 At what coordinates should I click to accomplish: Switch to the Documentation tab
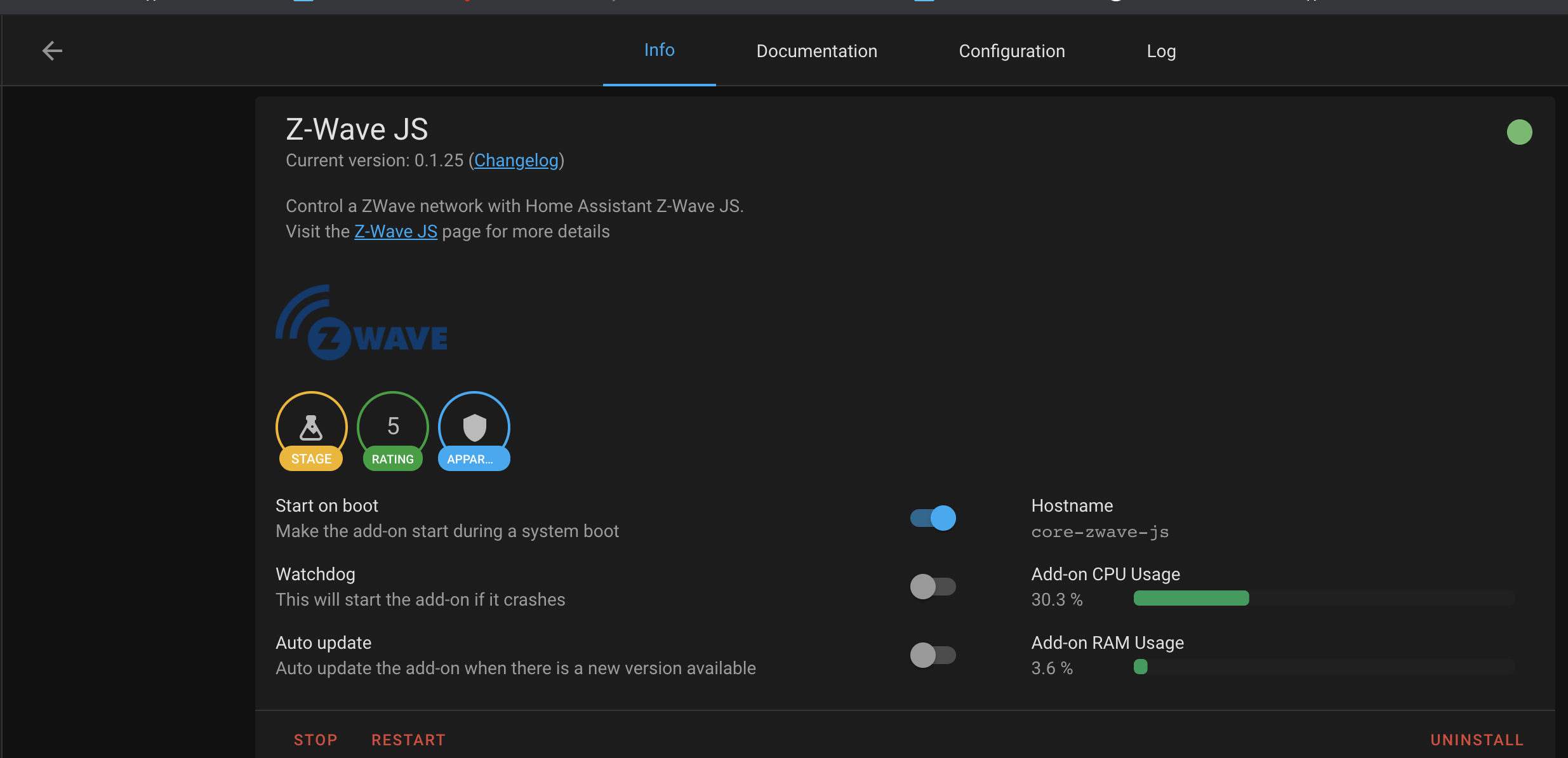coord(816,51)
